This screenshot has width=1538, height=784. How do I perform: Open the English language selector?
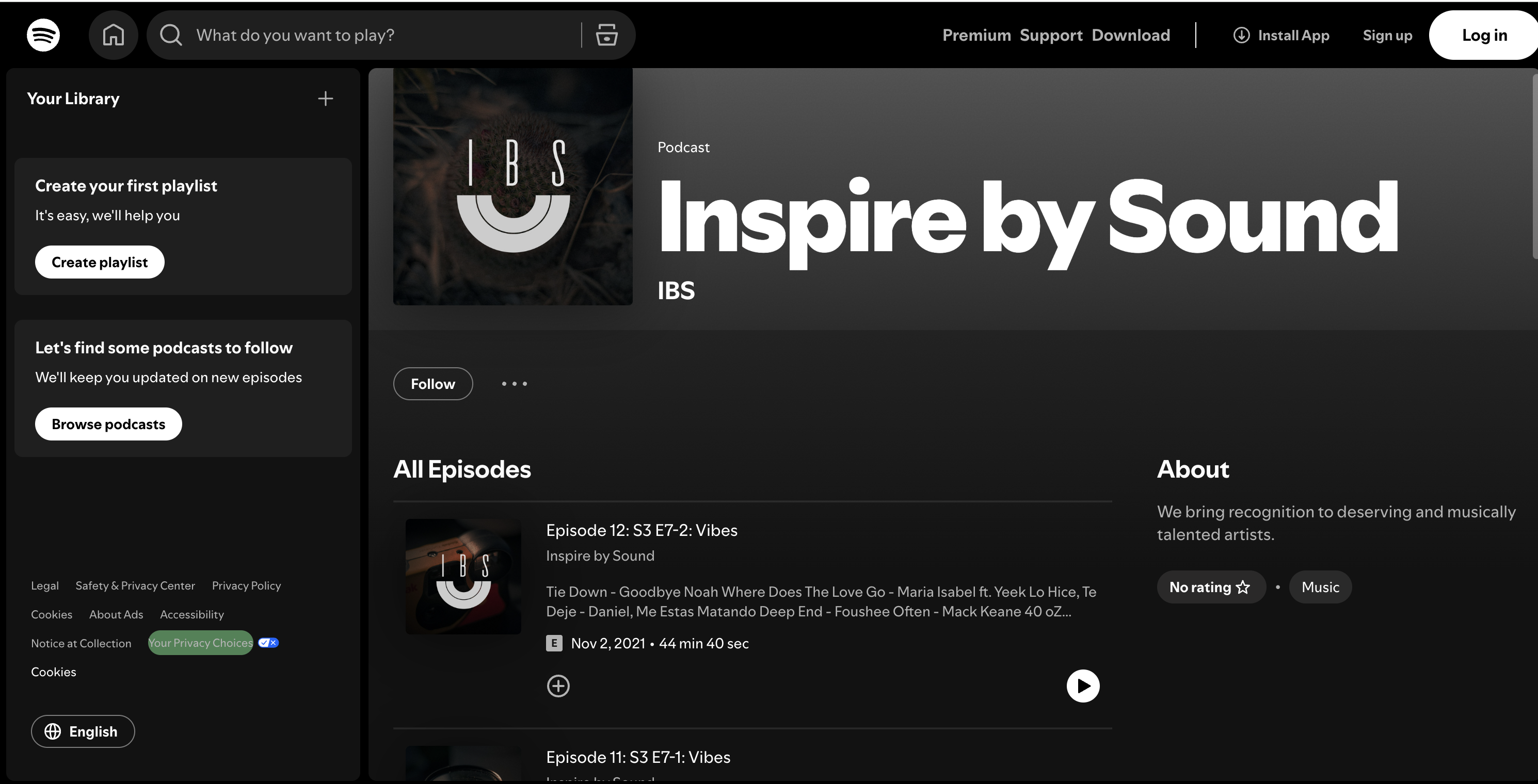pyautogui.click(x=83, y=731)
